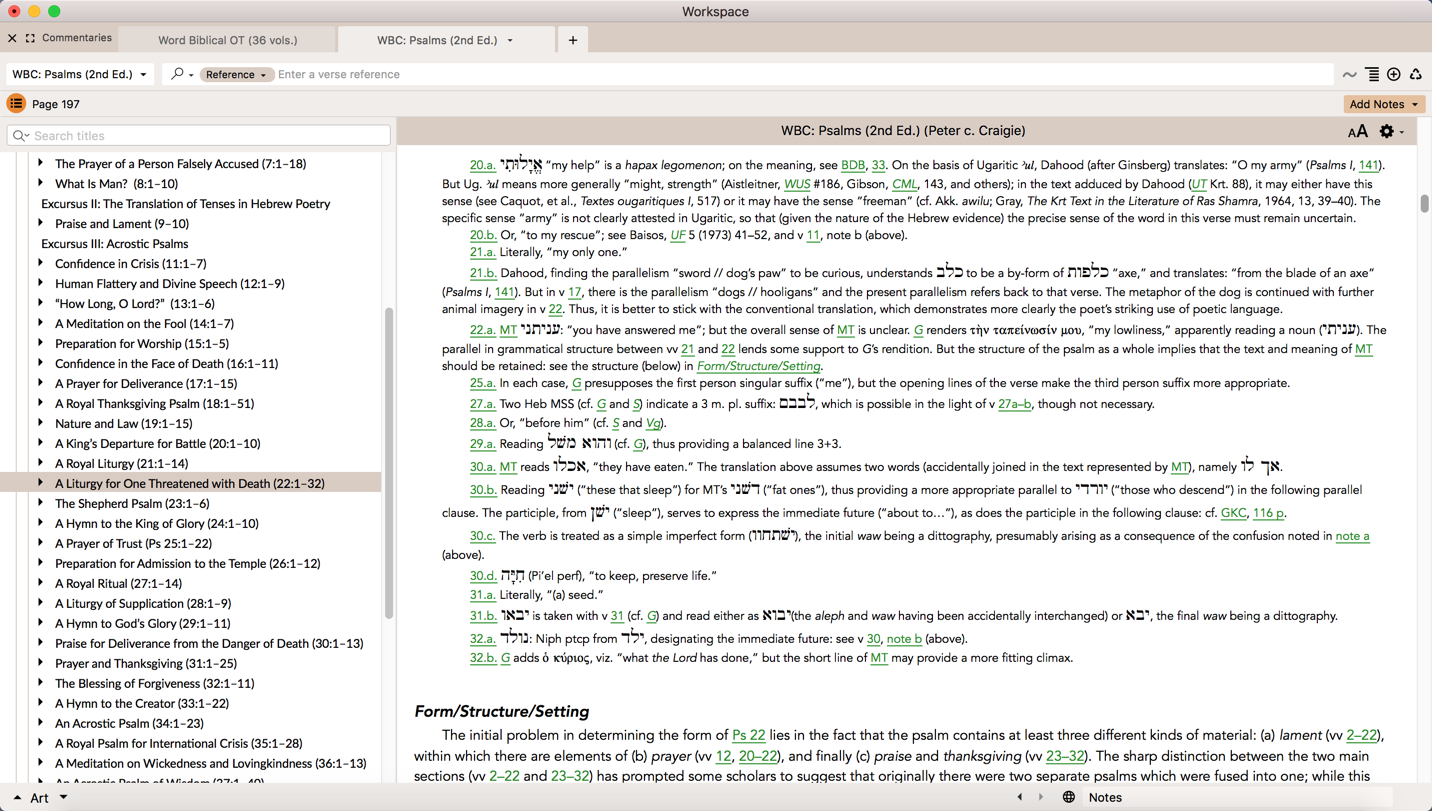Click the "note a" cross-reference link
The width and height of the screenshot is (1432, 811).
click(x=1353, y=536)
